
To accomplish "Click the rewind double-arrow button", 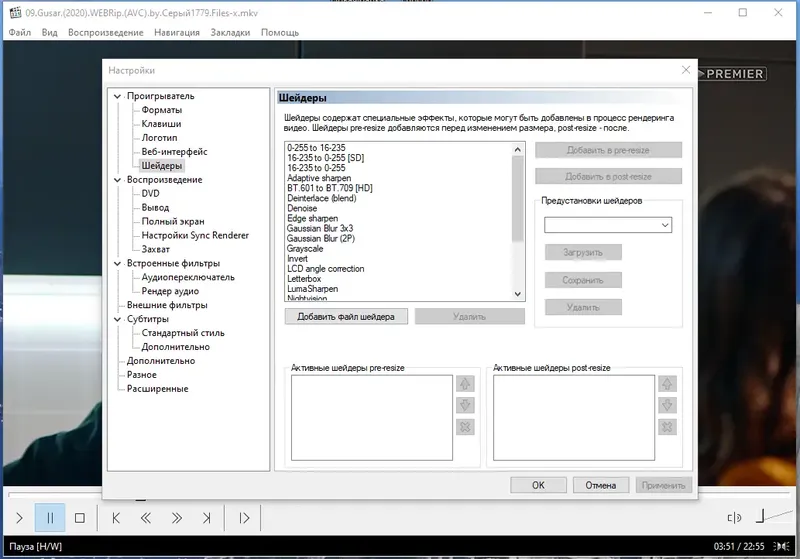I will pyautogui.click(x=146, y=518).
